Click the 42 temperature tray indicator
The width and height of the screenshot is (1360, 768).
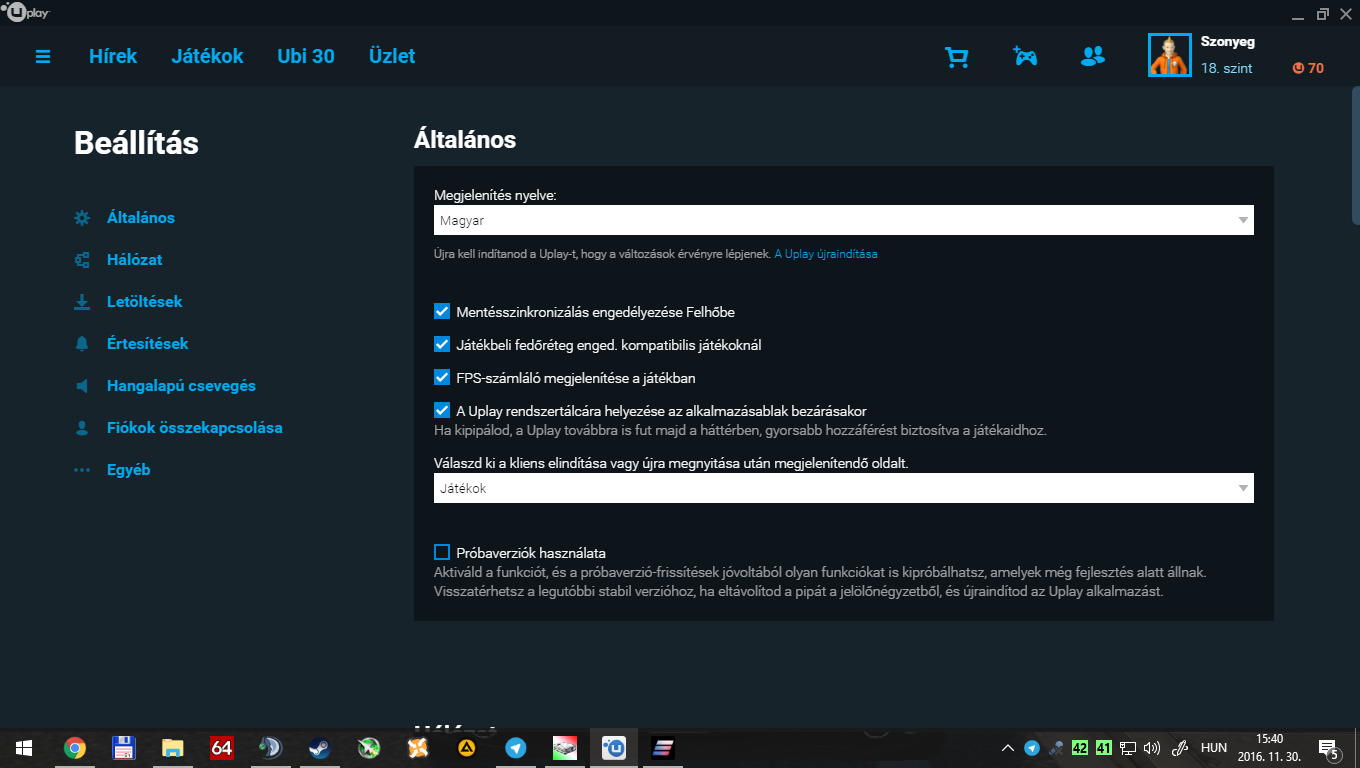coord(1080,747)
